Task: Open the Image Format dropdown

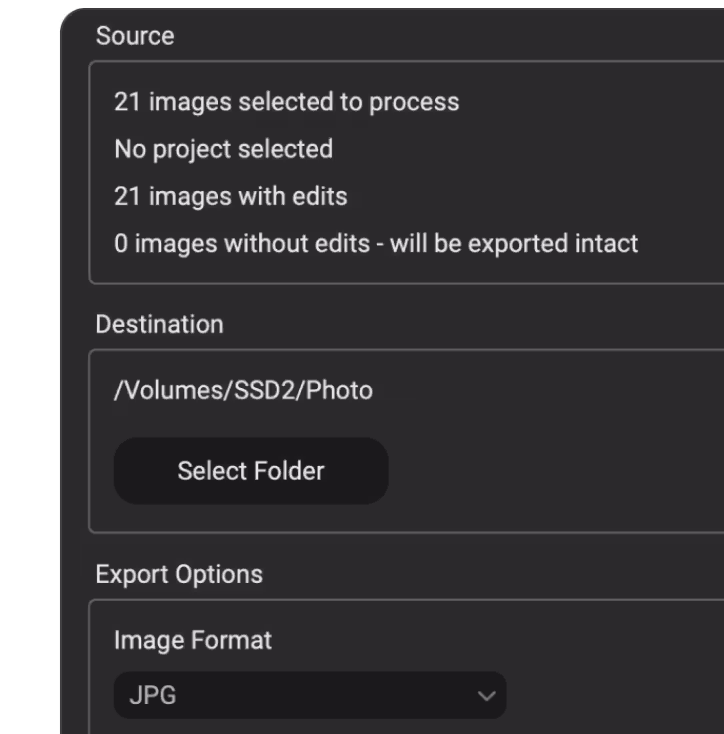Action: click(x=310, y=695)
